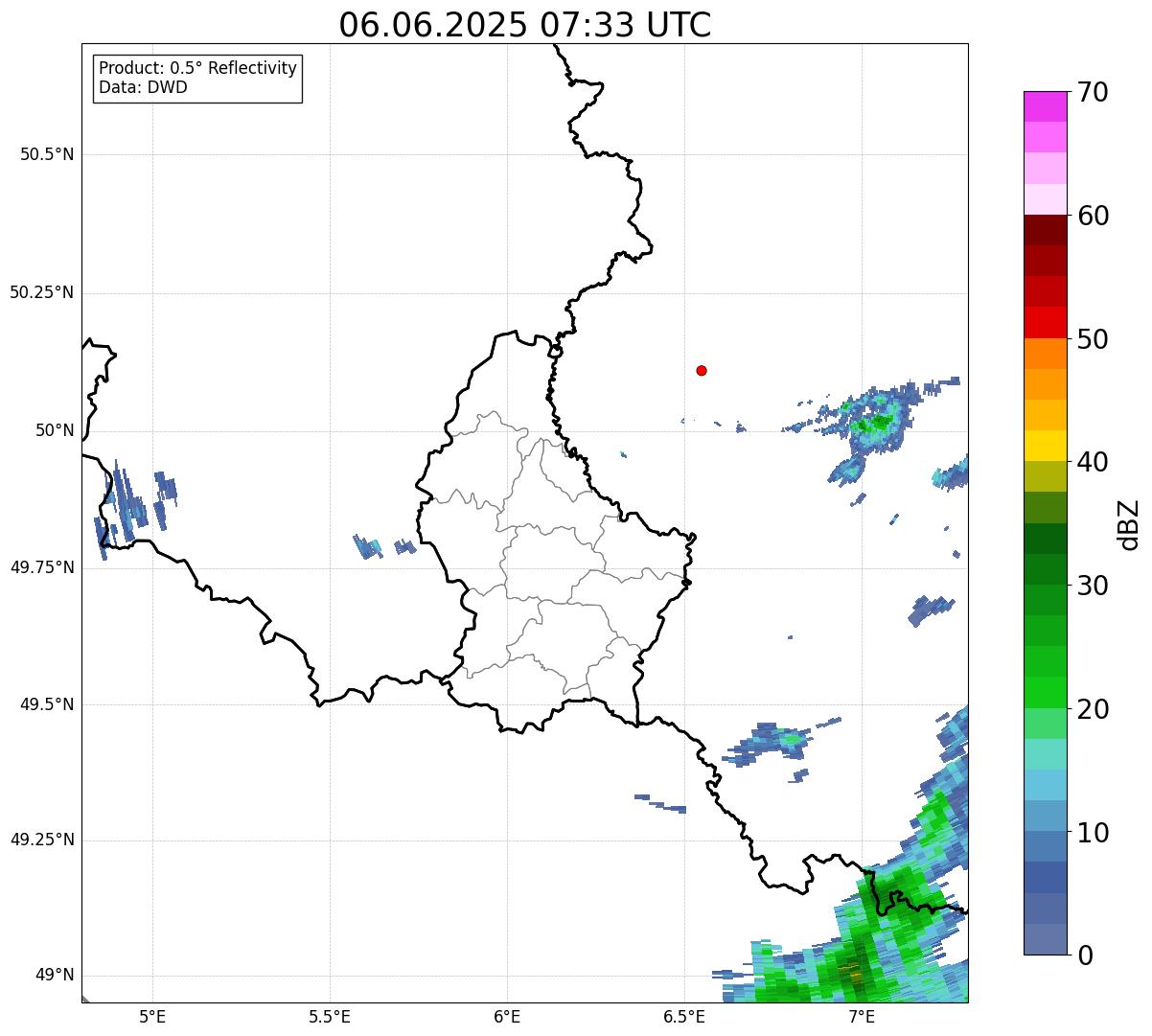Click the dark blue colorbar segment below 10
Image resolution: width=1152 pixels, height=1036 pixels.
tap(1045, 878)
